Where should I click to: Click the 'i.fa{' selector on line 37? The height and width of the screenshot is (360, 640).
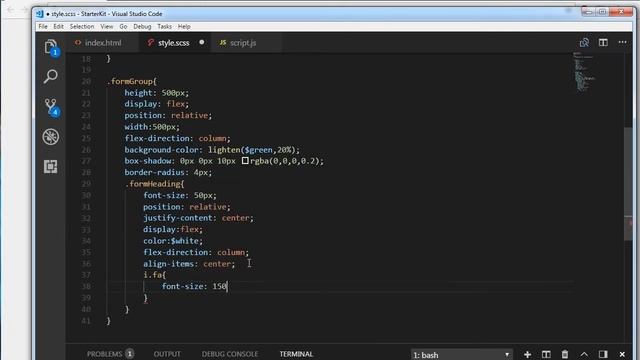154,275
